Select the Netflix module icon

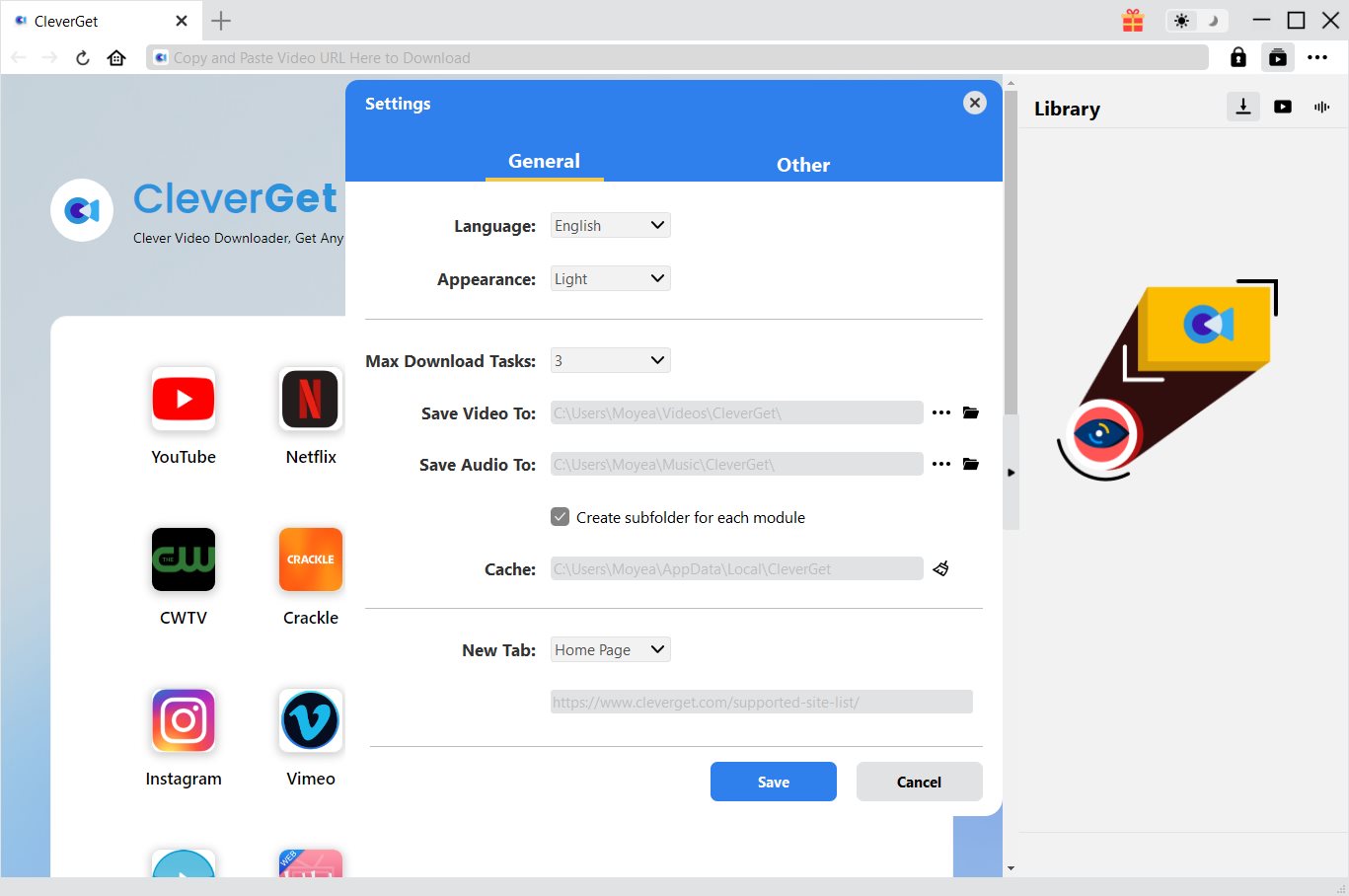(x=310, y=399)
